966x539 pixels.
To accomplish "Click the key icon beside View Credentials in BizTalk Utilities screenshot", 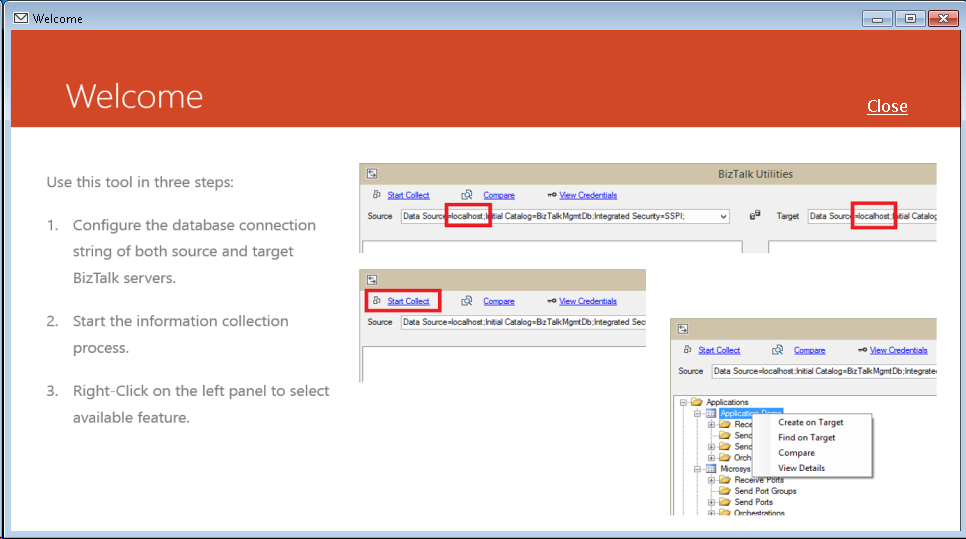I will (551, 195).
